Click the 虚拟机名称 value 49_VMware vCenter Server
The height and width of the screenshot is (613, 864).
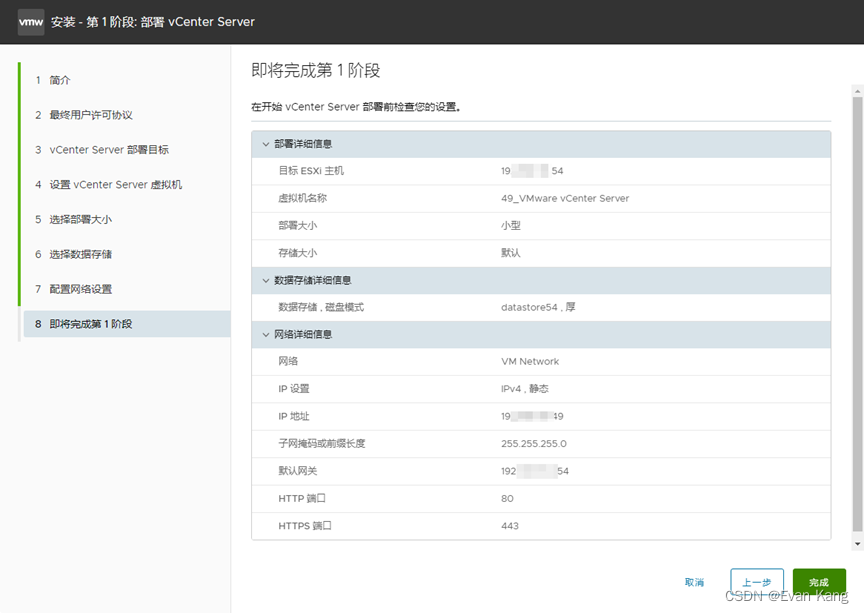click(565, 198)
